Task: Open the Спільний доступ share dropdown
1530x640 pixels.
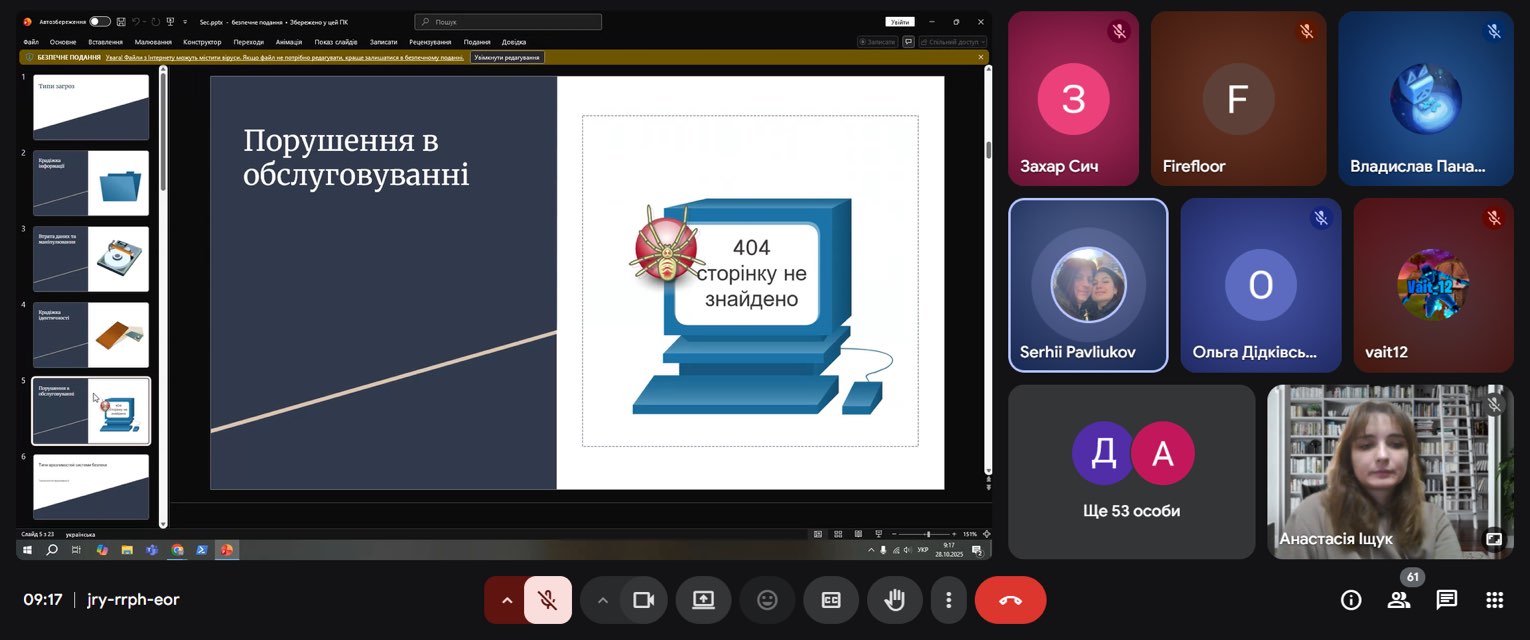Action: pyautogui.click(x=952, y=42)
